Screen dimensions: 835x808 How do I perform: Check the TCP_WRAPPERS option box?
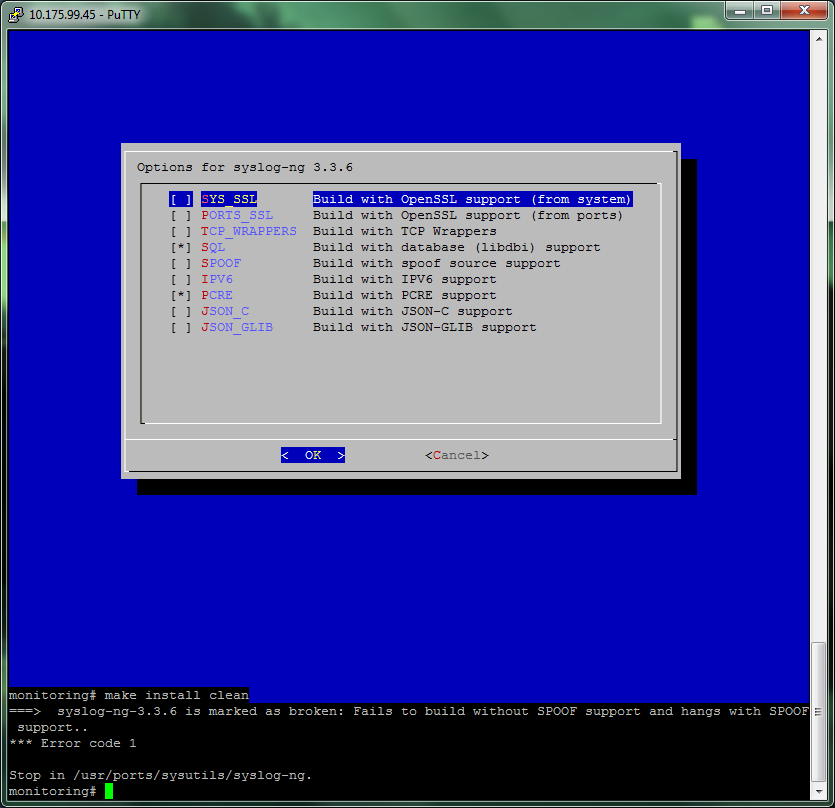tap(181, 231)
